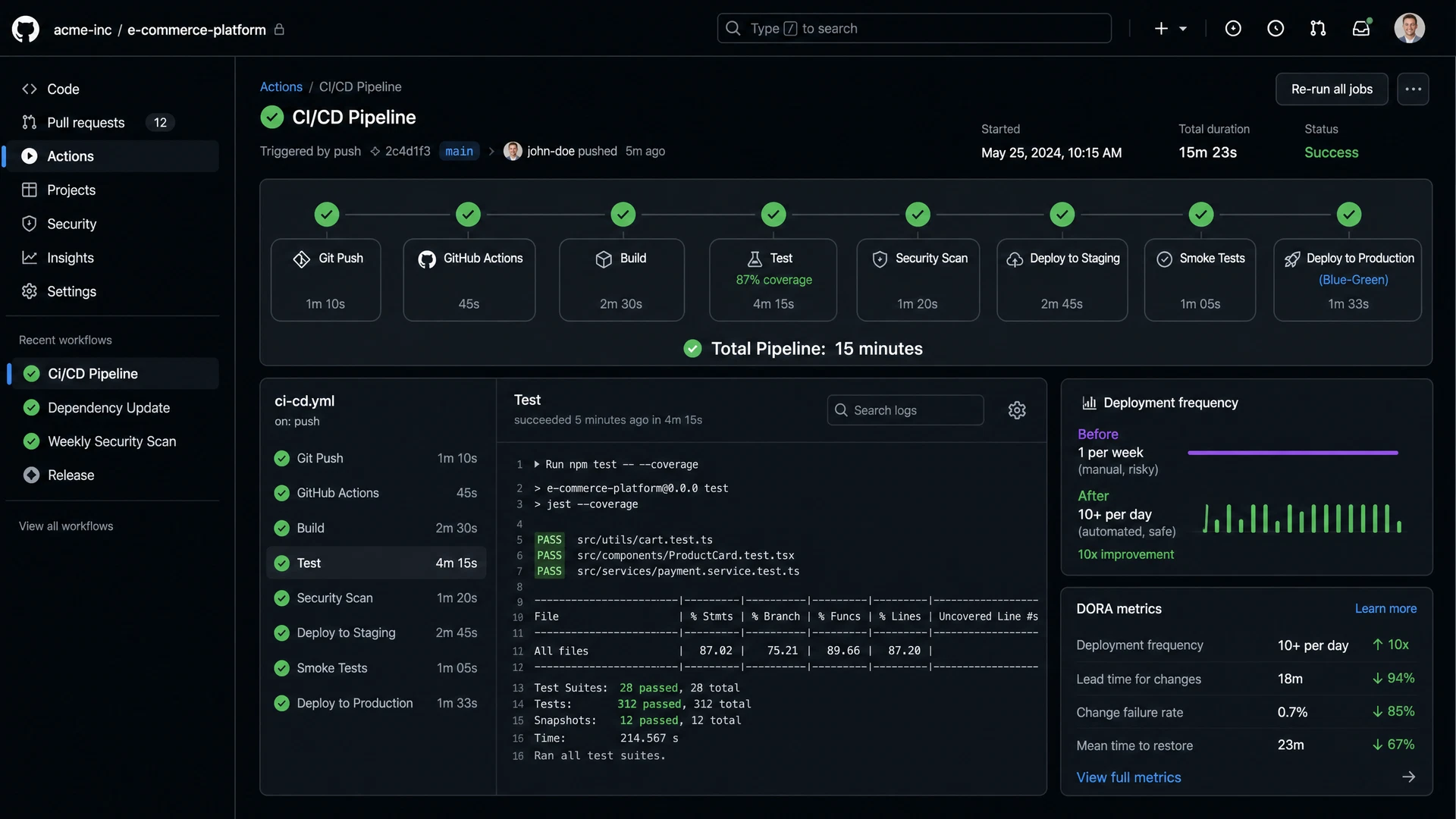Image resolution: width=1456 pixels, height=819 pixels.
Task: Click the GitHub logo in header
Action: point(25,29)
